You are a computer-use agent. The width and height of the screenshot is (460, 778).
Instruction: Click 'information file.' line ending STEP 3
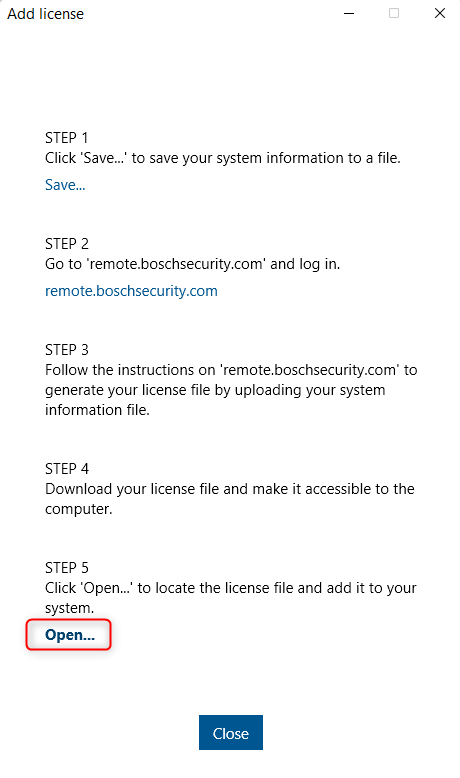[x=97, y=410]
